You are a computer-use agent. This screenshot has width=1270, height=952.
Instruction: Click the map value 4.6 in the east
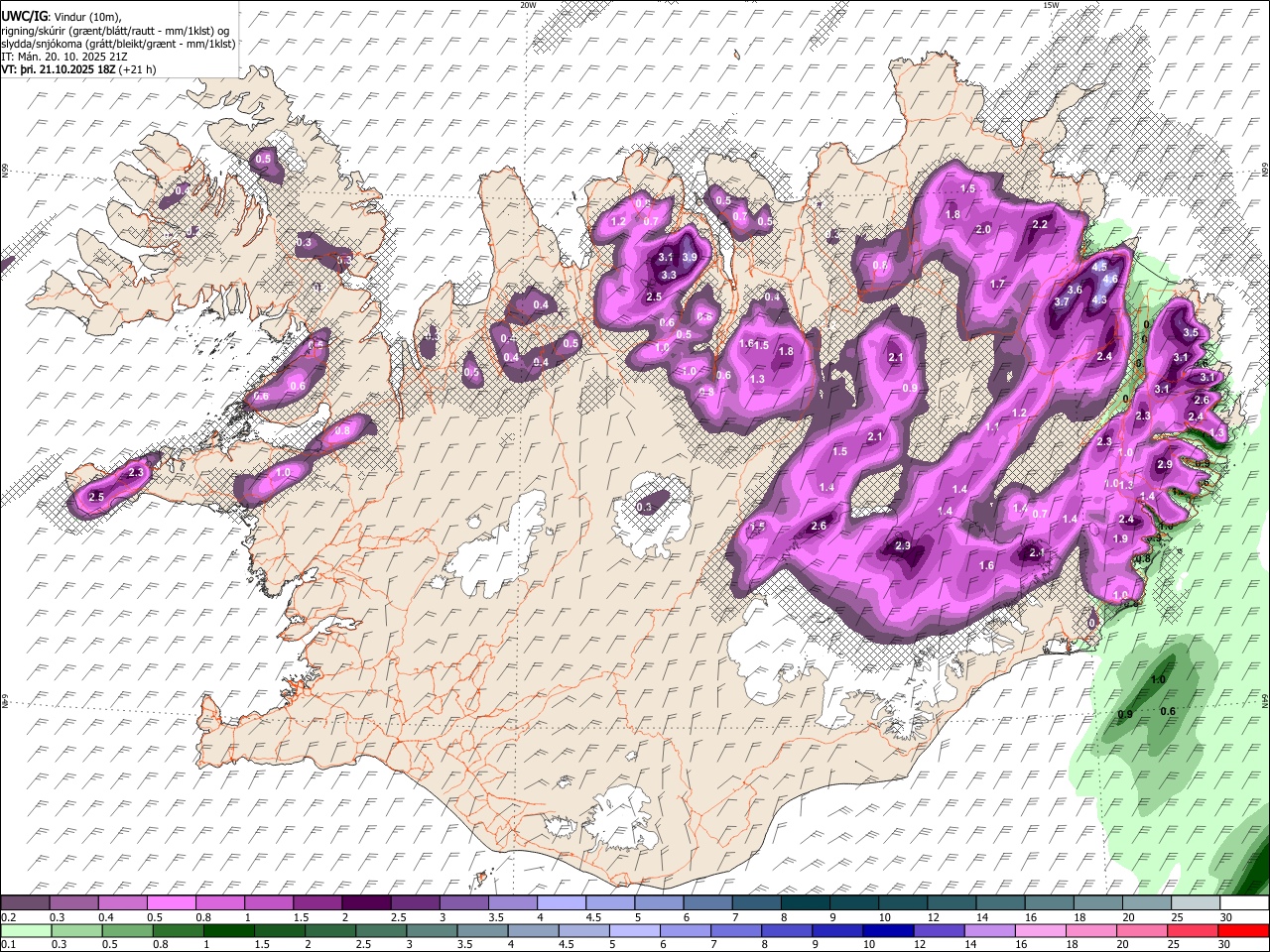pyautogui.click(x=1110, y=280)
